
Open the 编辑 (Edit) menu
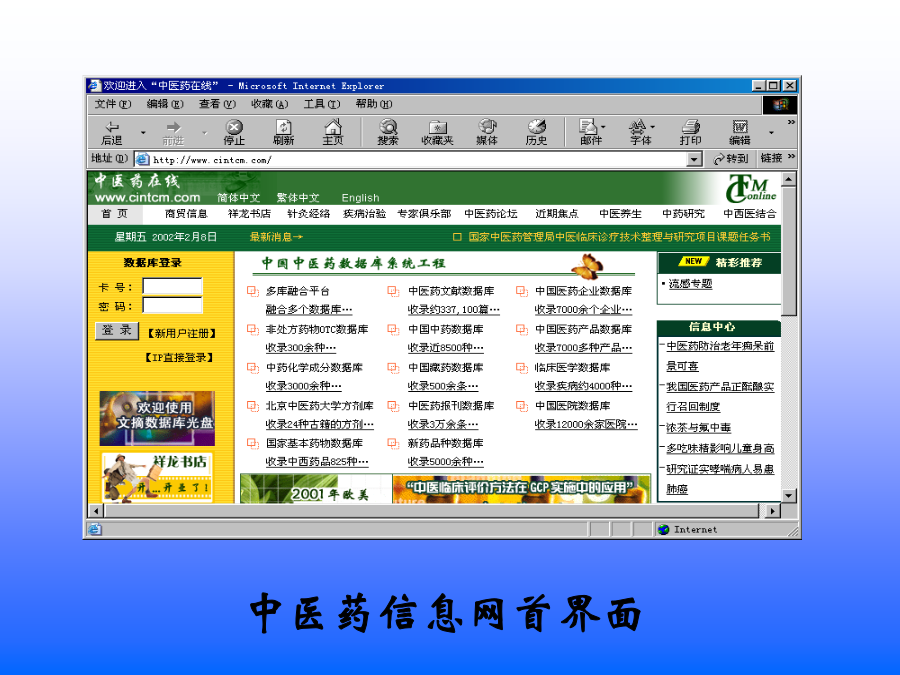(x=165, y=104)
